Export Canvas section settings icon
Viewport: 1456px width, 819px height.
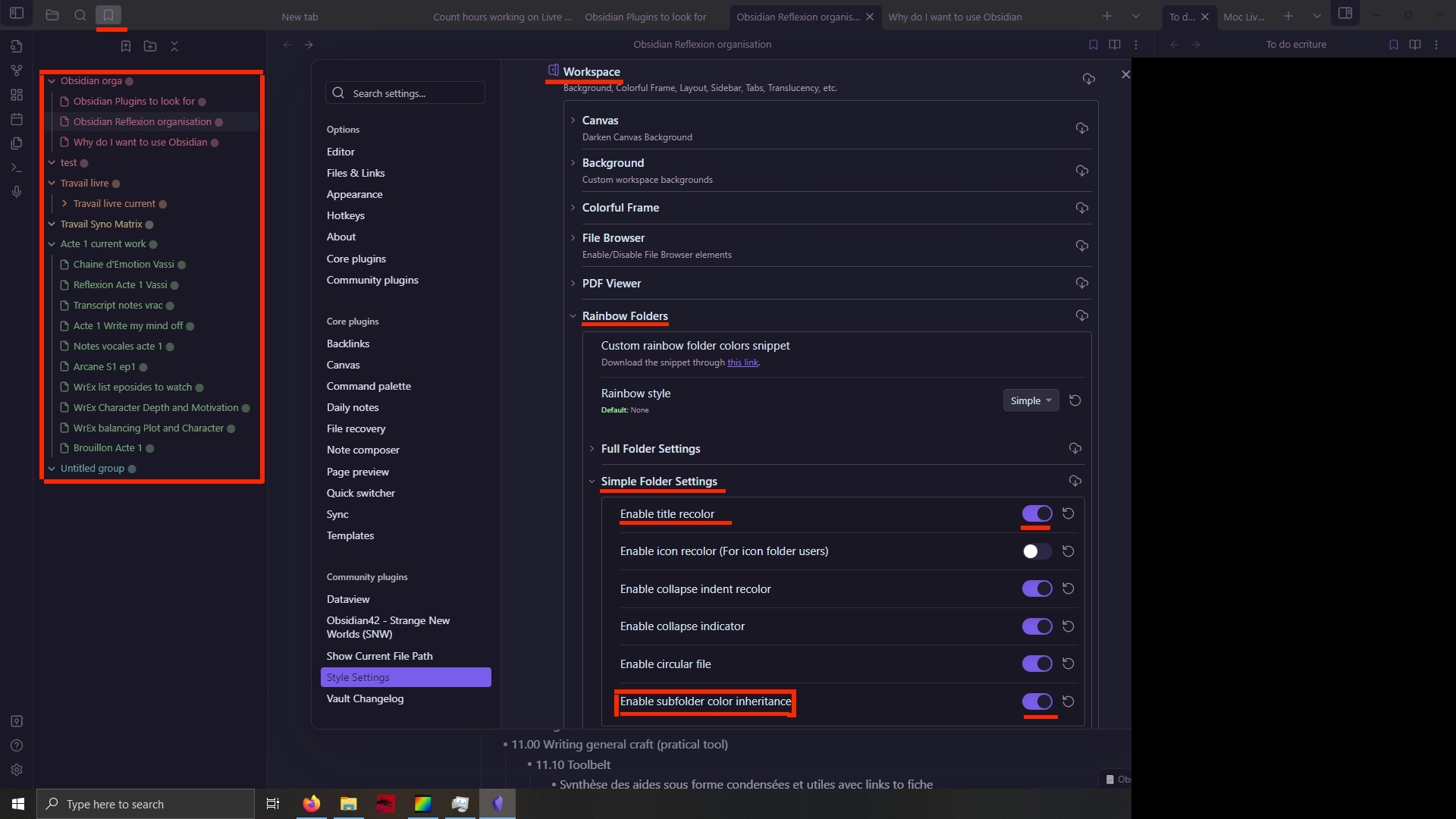pyautogui.click(x=1082, y=128)
